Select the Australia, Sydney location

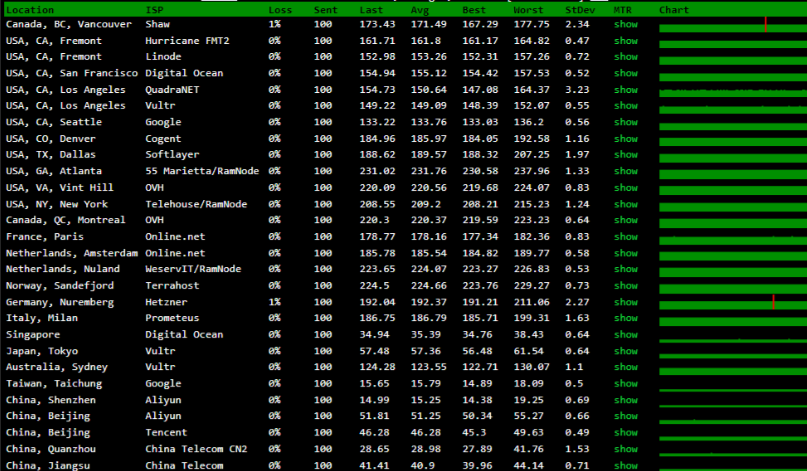click(57, 367)
